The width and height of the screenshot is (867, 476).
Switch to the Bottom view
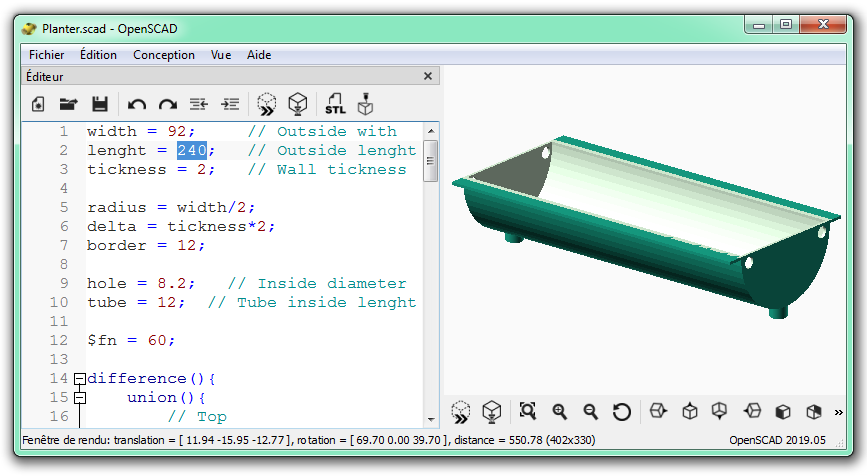[720, 411]
